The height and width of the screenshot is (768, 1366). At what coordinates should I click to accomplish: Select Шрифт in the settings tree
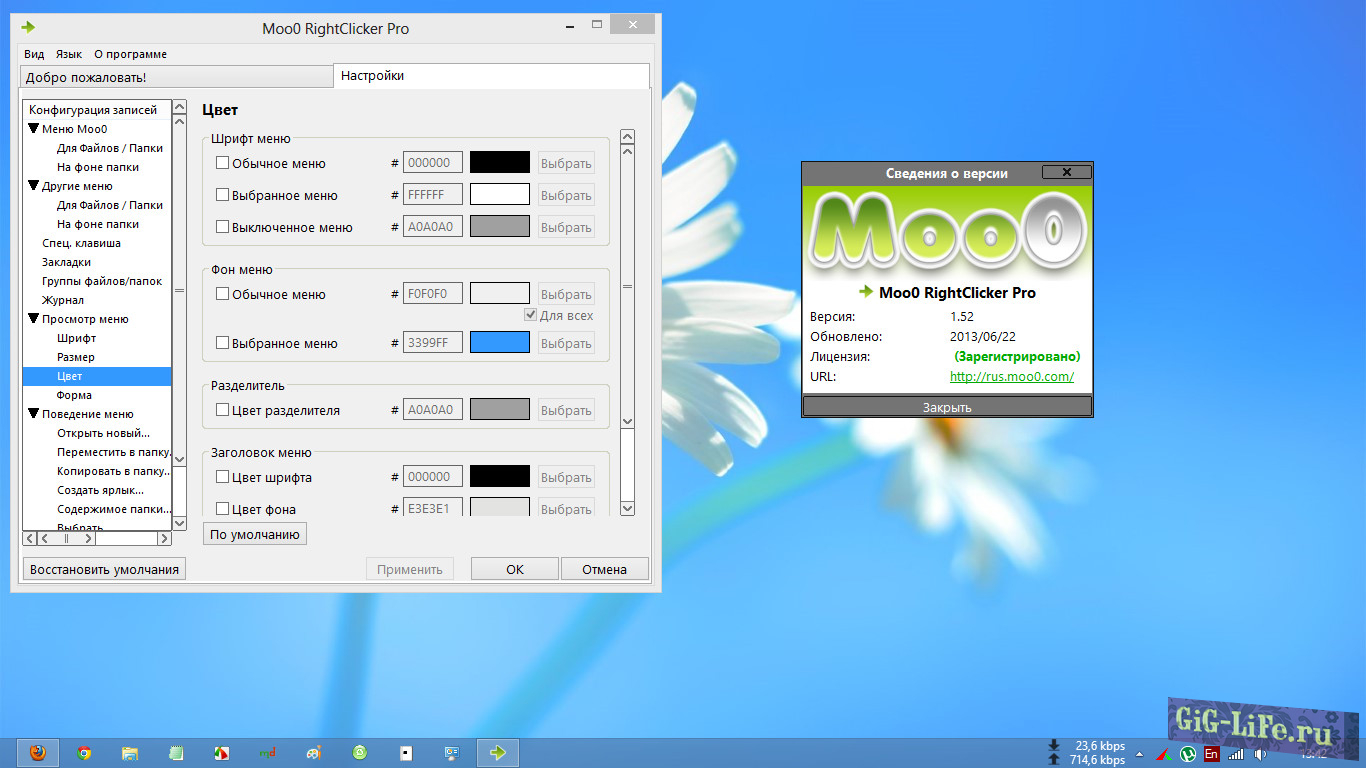click(76, 338)
